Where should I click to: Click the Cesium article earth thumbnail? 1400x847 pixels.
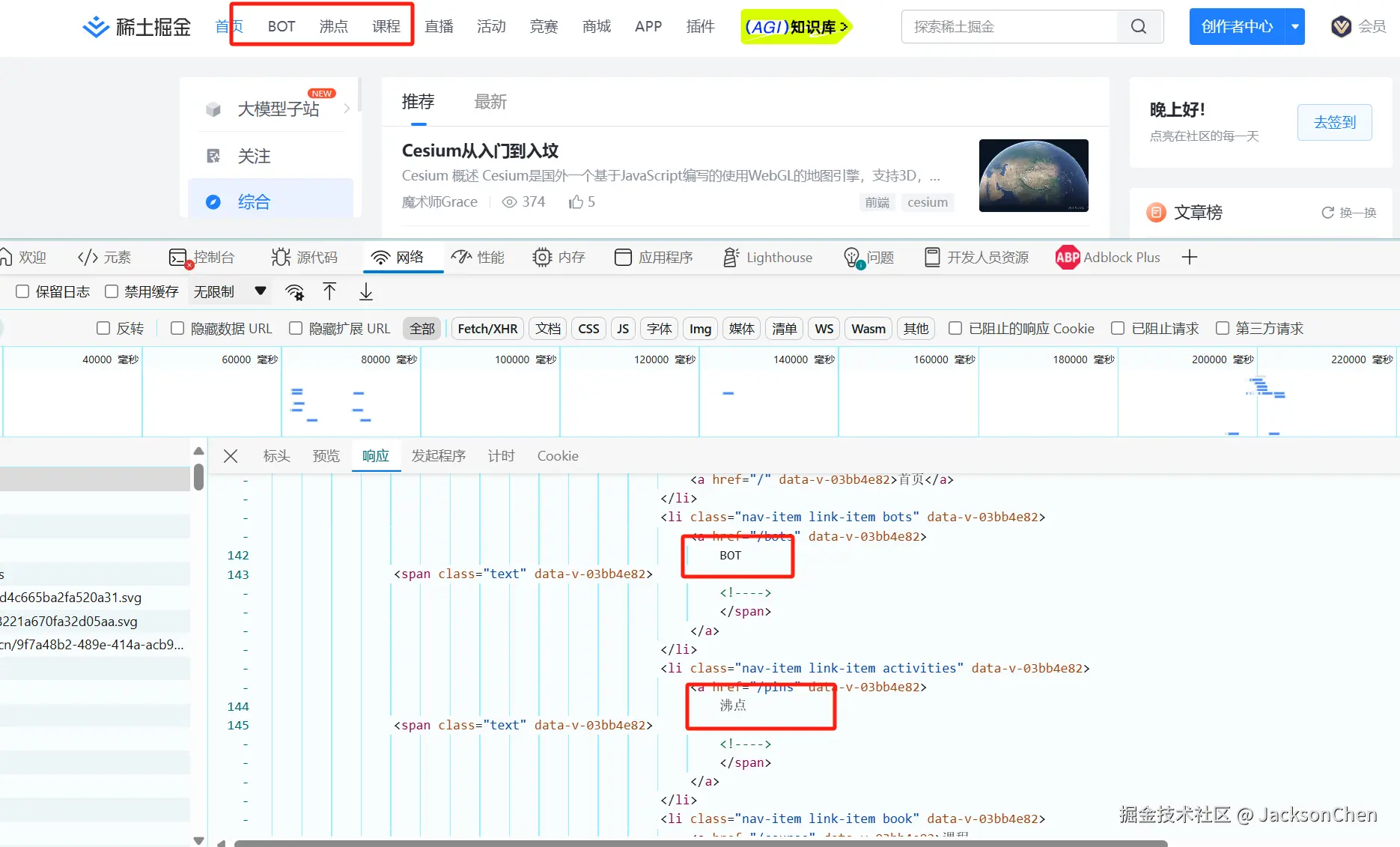pos(1034,176)
